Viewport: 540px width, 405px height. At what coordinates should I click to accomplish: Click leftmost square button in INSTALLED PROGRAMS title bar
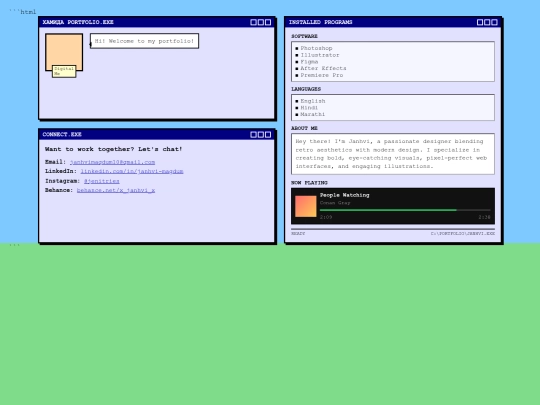480,22
